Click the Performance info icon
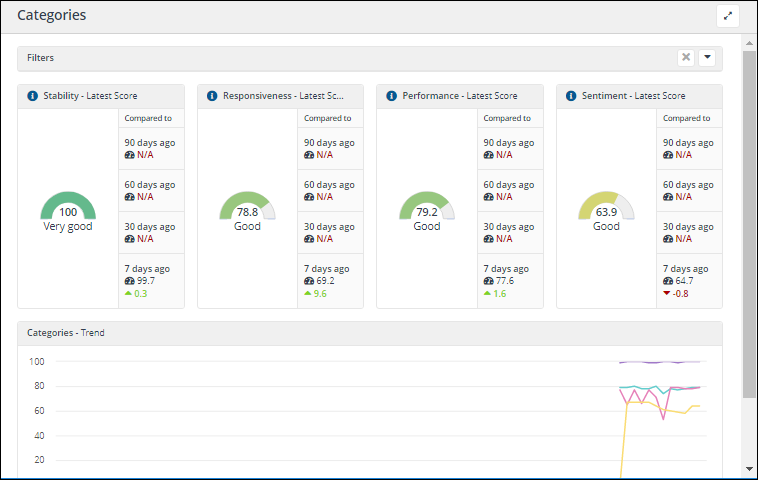This screenshot has width=758, height=480. [x=391, y=96]
